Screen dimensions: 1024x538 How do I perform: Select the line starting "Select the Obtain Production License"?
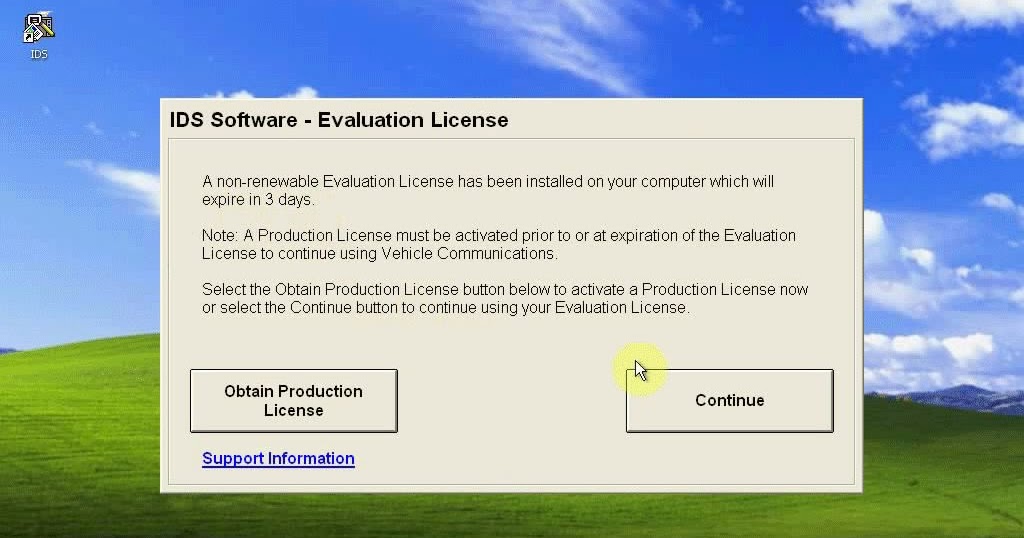(505, 289)
